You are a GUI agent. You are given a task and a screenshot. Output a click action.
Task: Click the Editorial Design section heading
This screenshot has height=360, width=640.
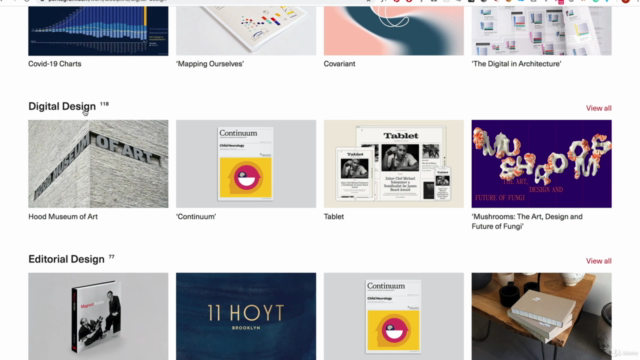pos(66,259)
